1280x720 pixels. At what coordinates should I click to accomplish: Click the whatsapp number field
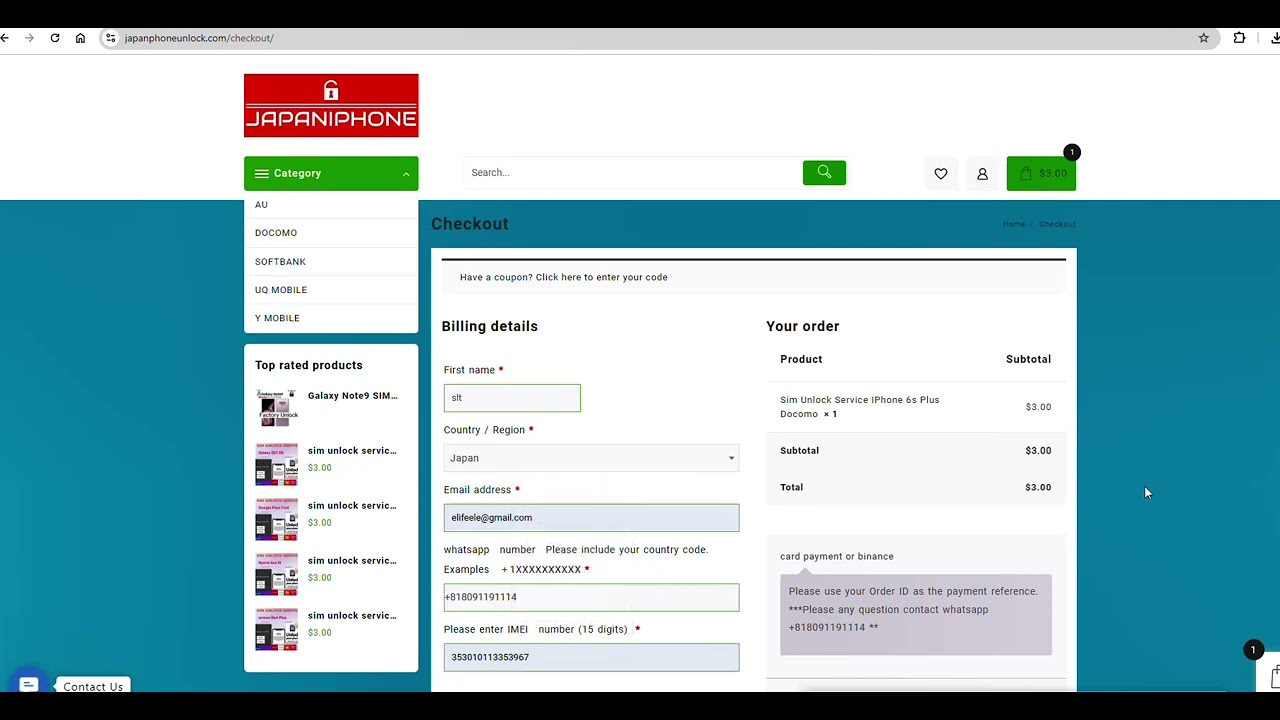point(591,597)
